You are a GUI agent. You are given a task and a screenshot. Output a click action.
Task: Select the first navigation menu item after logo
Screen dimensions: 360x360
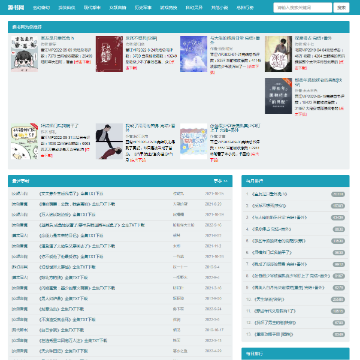pos(41,7)
